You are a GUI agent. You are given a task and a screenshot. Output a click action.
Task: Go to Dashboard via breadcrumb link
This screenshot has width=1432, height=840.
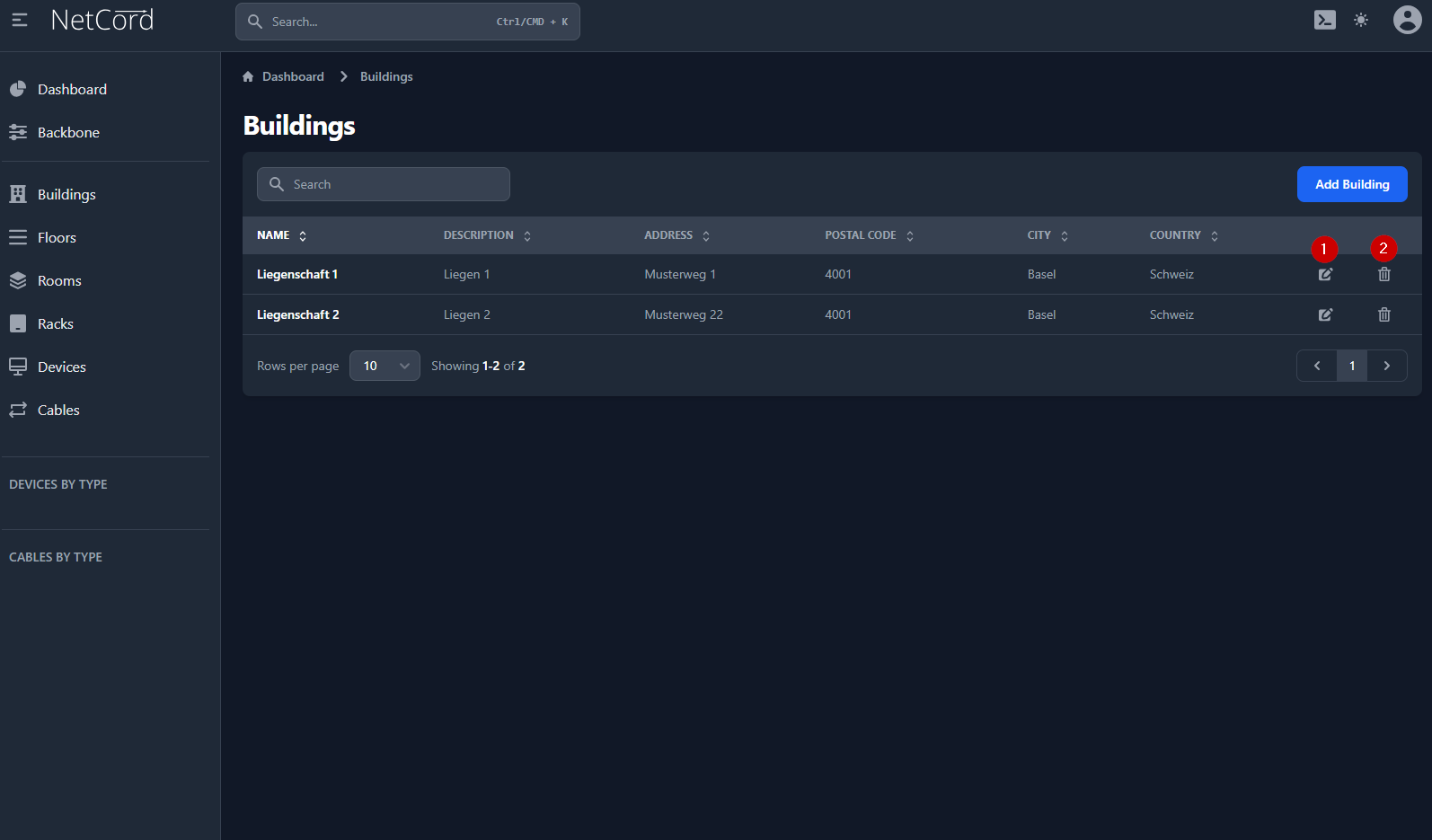pyautogui.click(x=293, y=77)
